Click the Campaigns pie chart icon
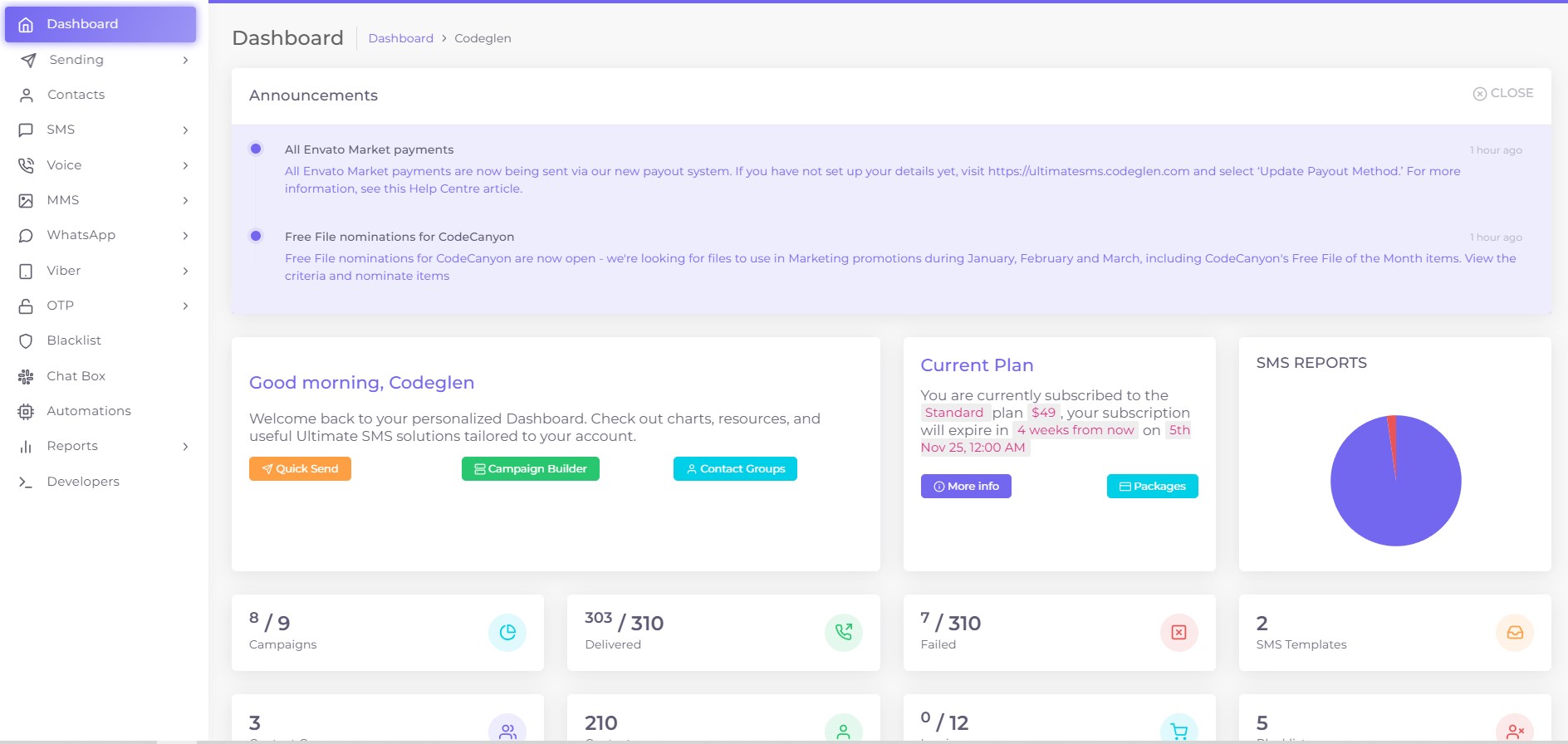This screenshot has height=744, width=1568. point(507,633)
